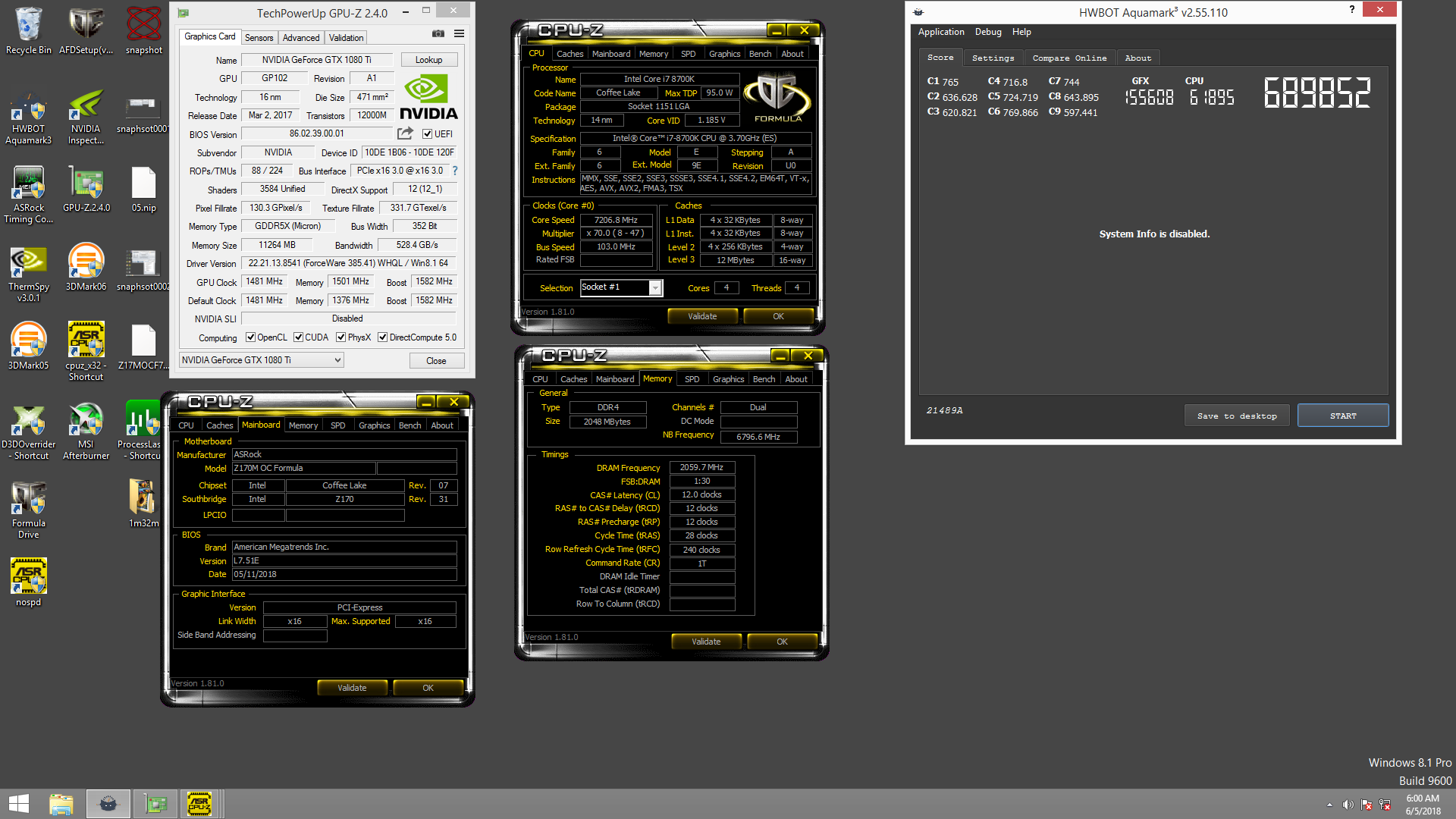1456x819 pixels.
Task: Launch GPU-Z.2.4.0 desktop icon
Action: (86, 190)
